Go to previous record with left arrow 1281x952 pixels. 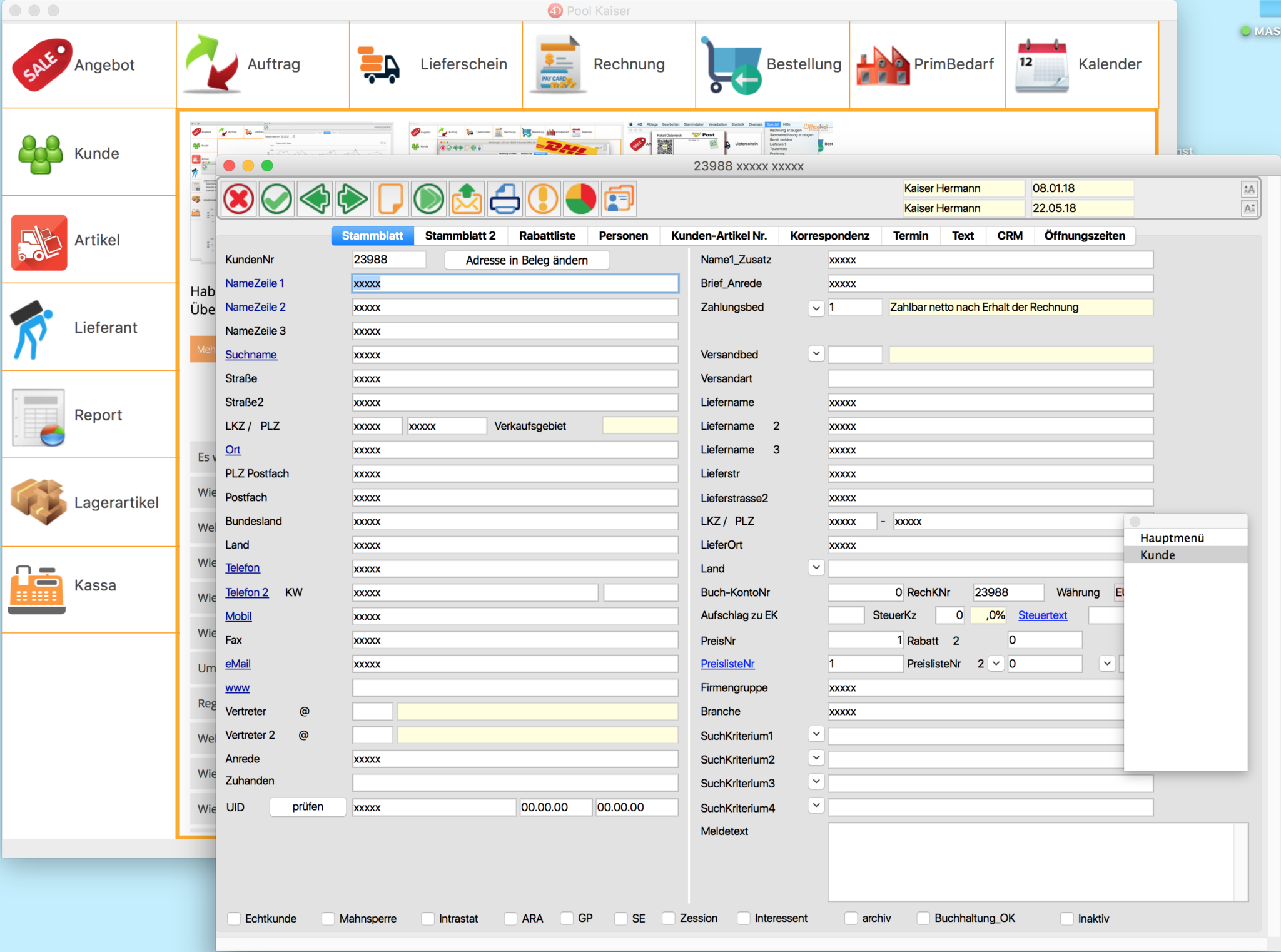tap(315, 200)
